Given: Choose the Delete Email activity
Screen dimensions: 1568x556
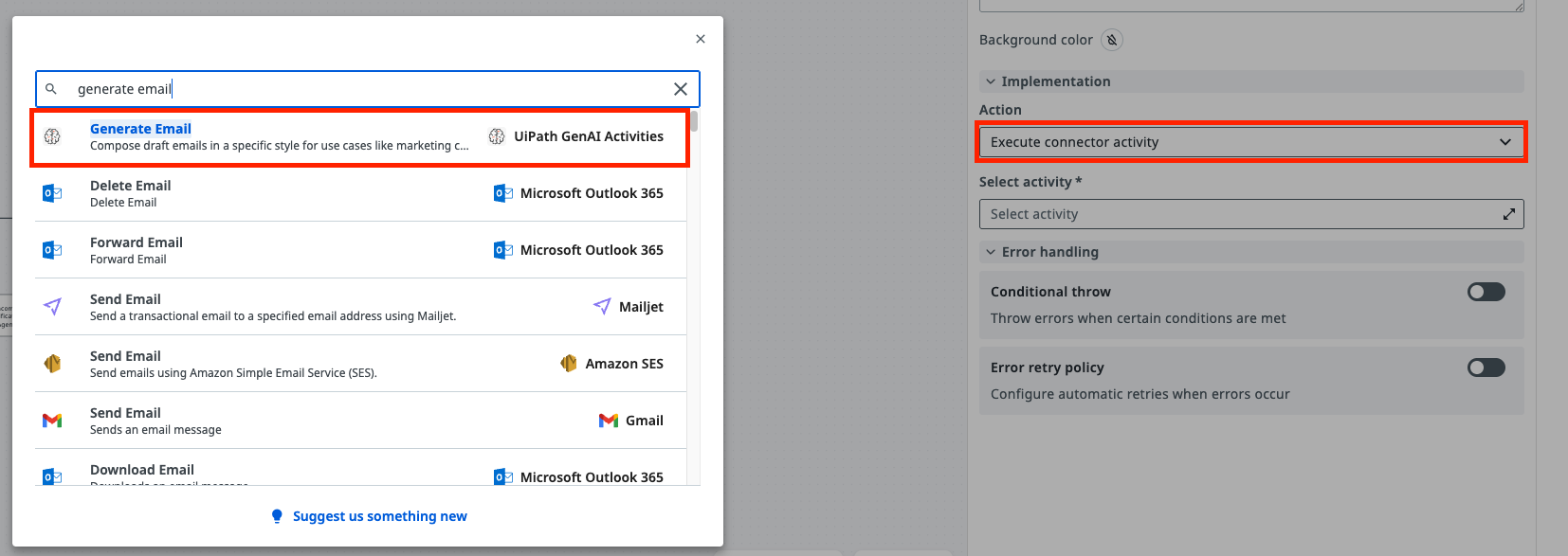Looking at the screenshot, I should [360, 193].
